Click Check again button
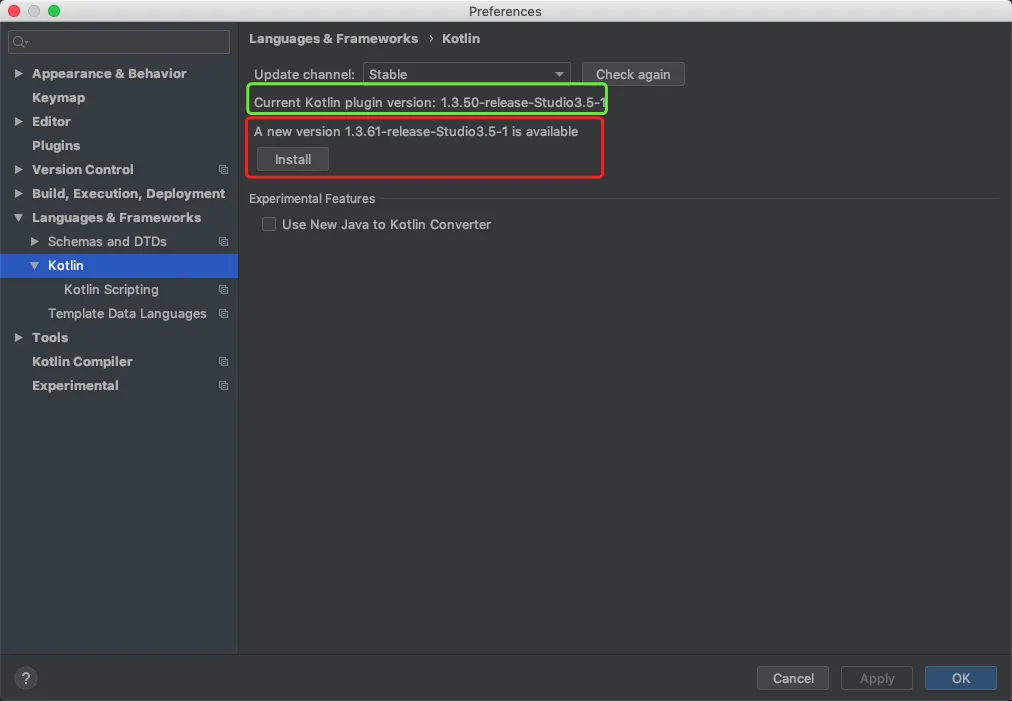 [x=633, y=74]
